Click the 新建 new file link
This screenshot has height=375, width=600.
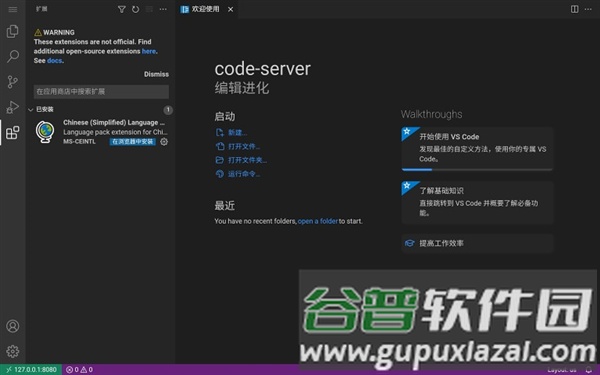[x=237, y=133]
